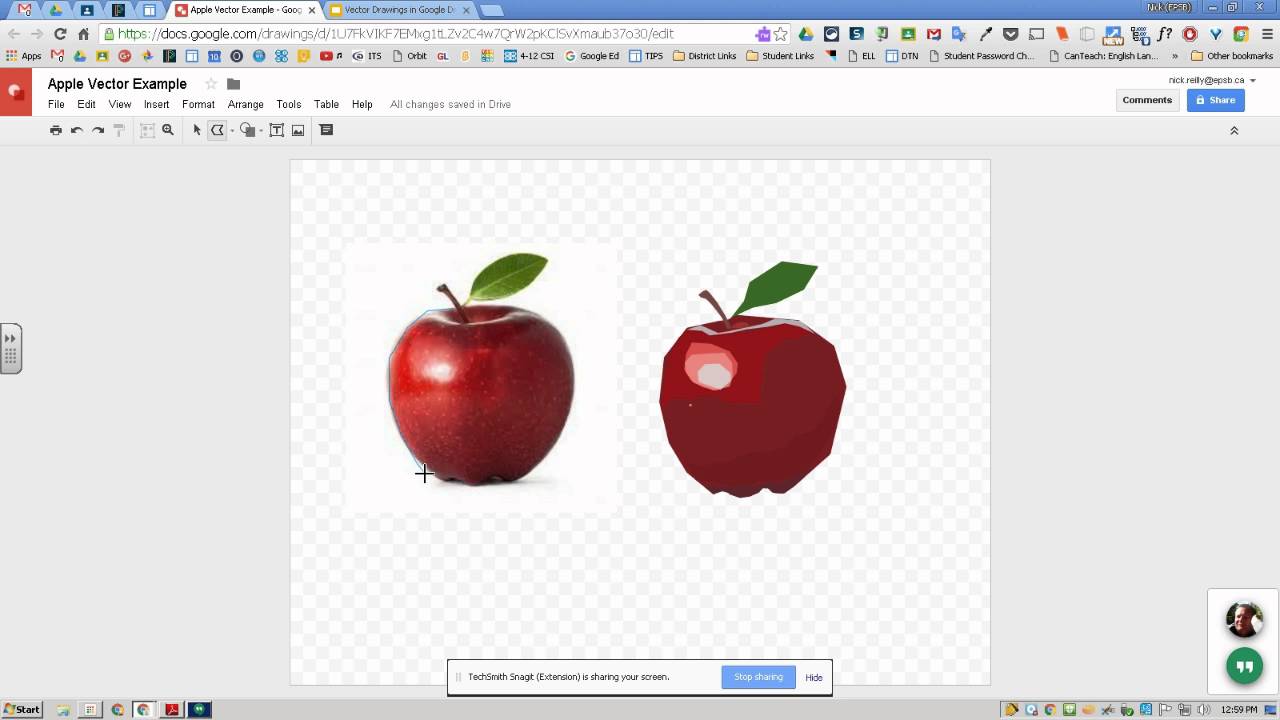
Task: Select the Zoom magnifier tool
Action: [x=168, y=130]
